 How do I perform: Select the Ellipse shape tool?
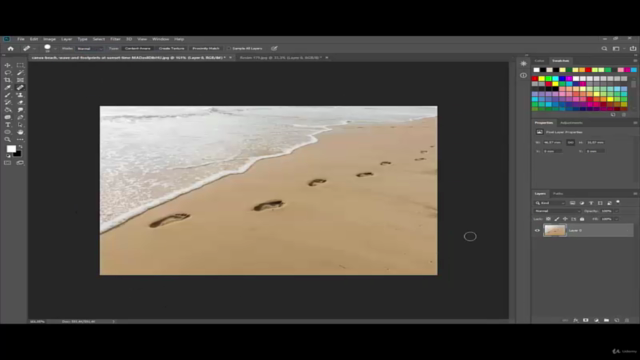pos(8,132)
